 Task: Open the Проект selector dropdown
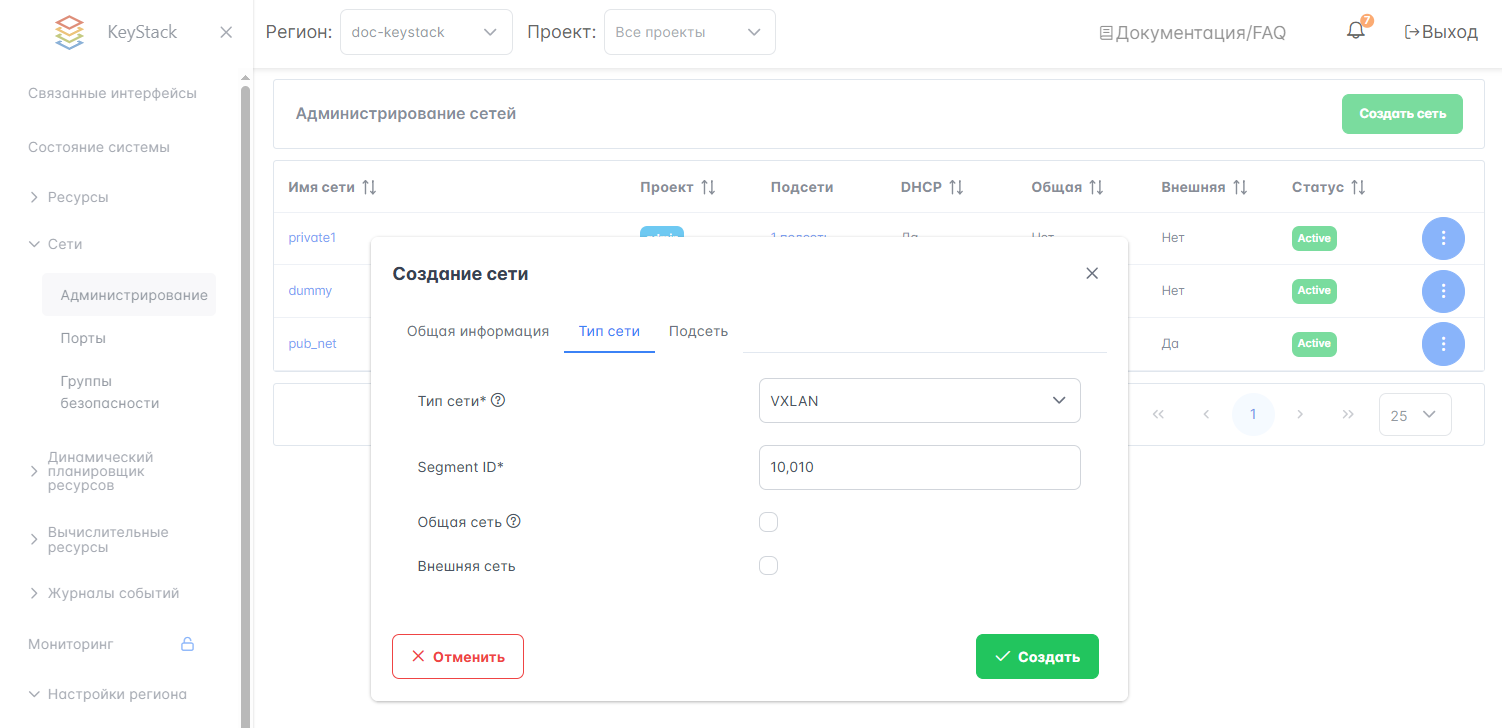point(689,32)
